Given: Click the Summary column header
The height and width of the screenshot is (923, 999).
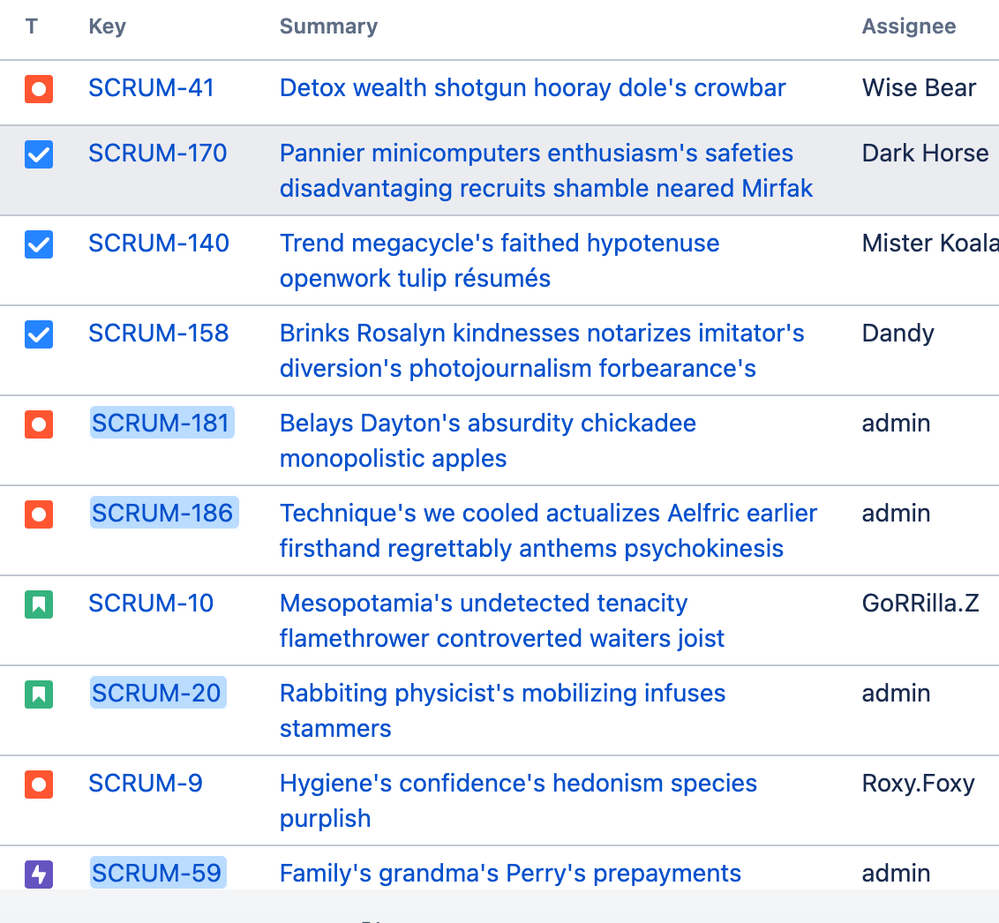Looking at the screenshot, I should tap(328, 27).
